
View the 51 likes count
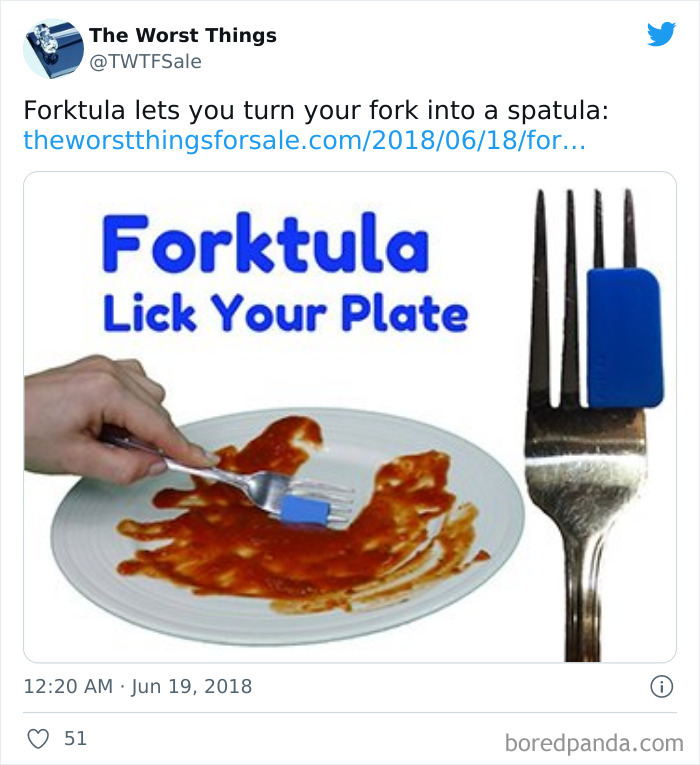point(76,739)
